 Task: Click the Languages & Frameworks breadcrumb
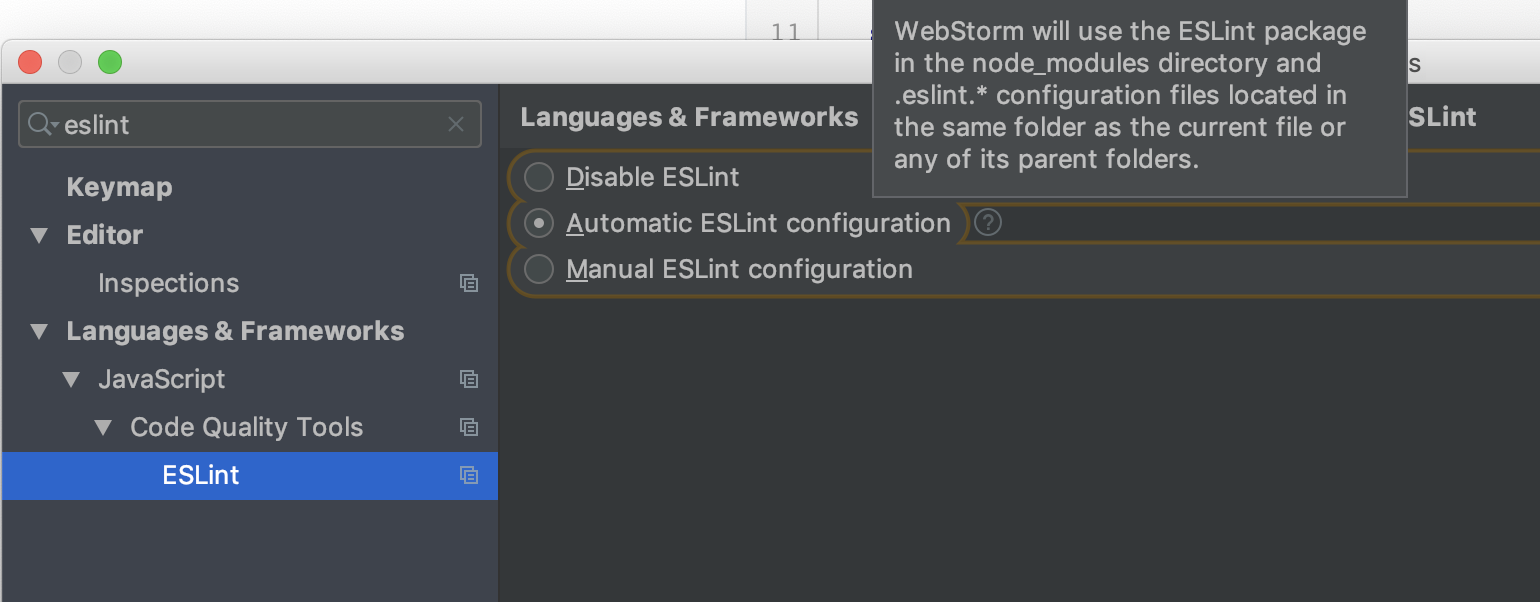click(689, 117)
